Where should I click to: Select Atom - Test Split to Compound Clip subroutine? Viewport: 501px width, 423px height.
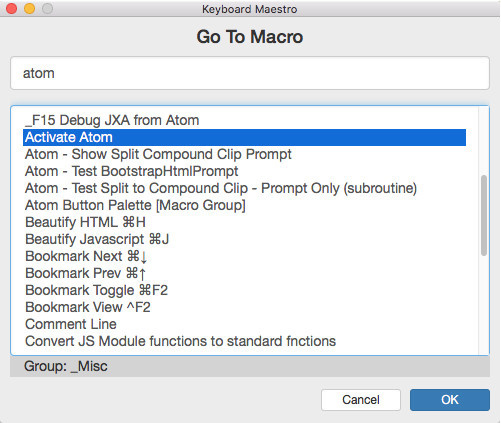244,188
